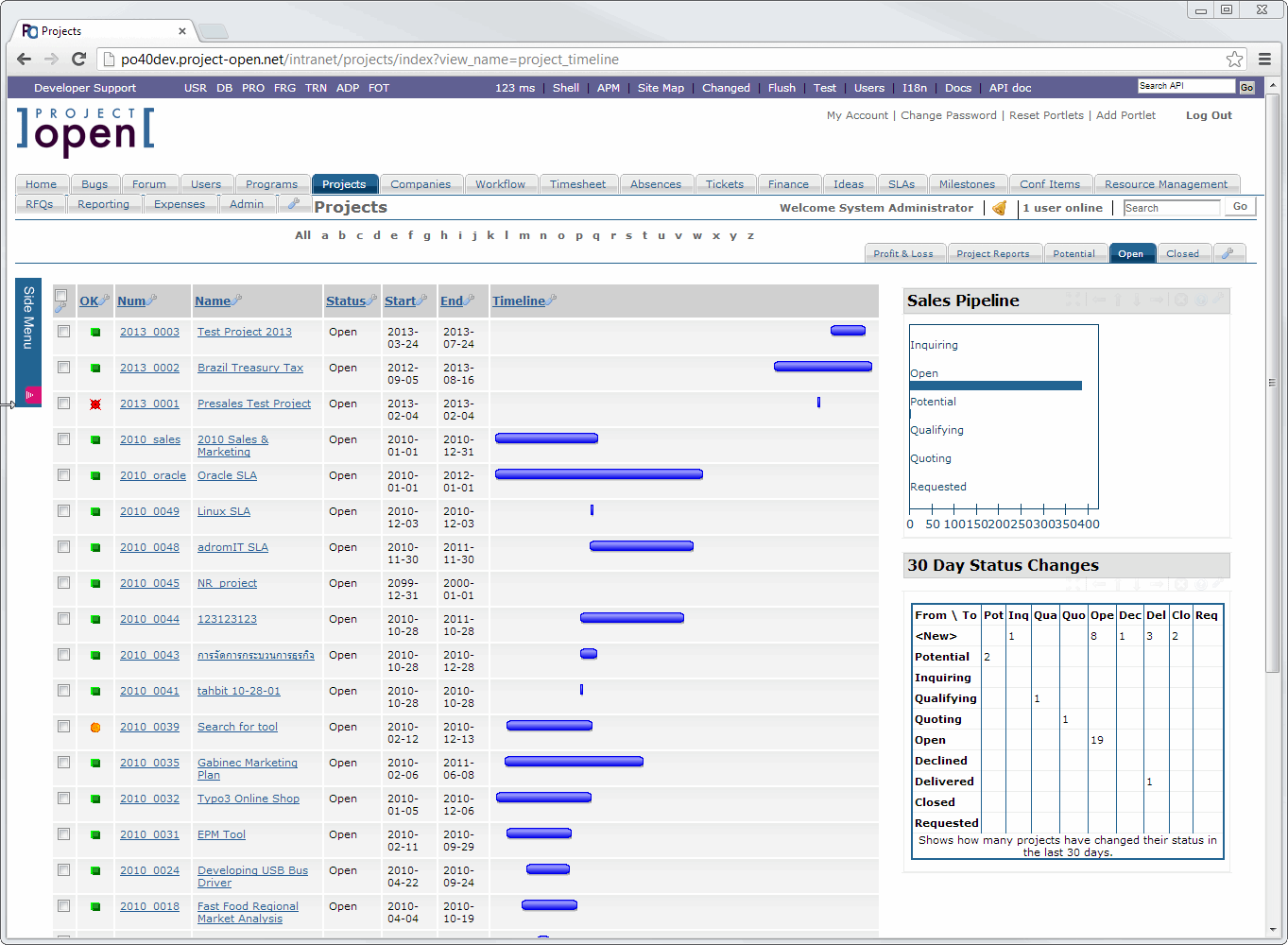Switch to the Finance tab
1288x945 pixels.
point(788,184)
